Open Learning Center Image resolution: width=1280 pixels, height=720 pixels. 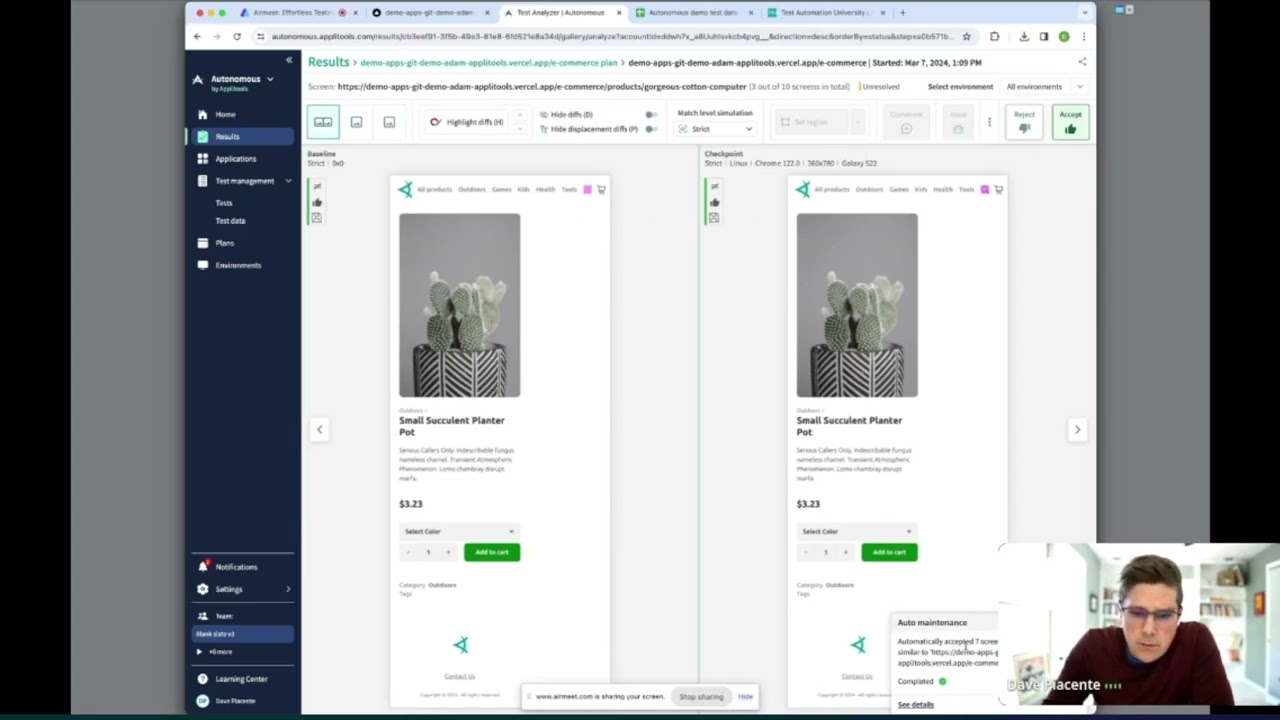tap(241, 679)
